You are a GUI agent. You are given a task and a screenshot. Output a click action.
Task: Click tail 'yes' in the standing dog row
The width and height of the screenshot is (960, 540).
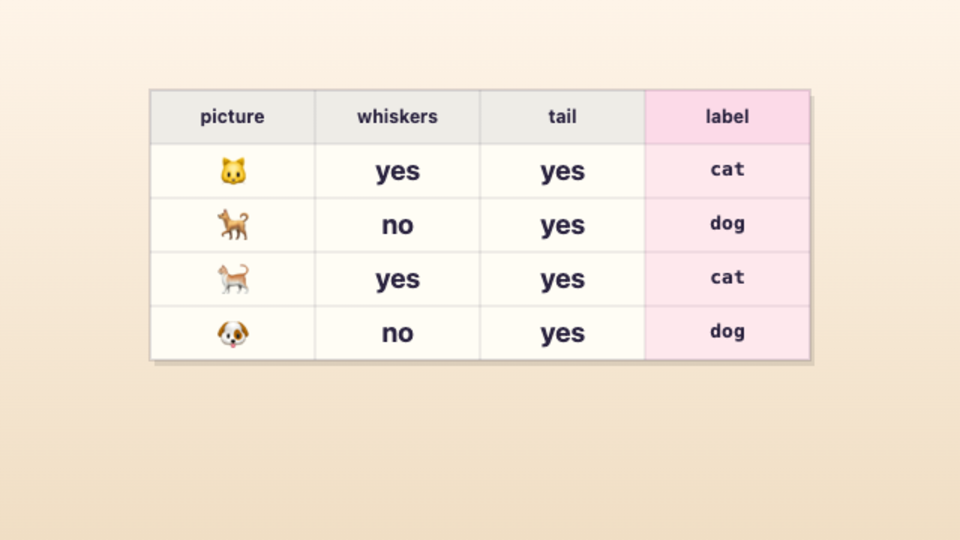click(562, 225)
